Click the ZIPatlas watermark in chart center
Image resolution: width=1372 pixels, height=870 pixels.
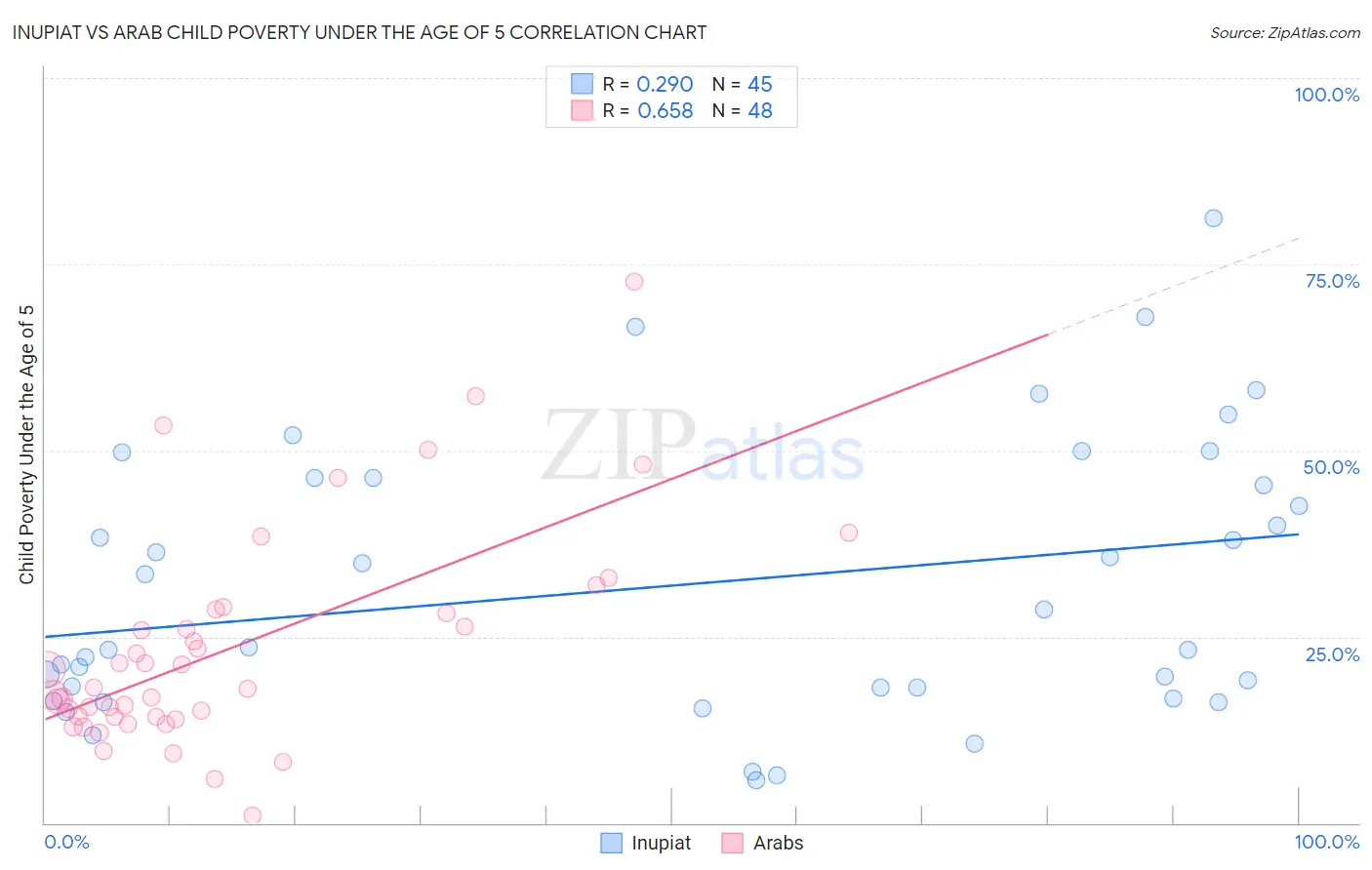point(703,446)
